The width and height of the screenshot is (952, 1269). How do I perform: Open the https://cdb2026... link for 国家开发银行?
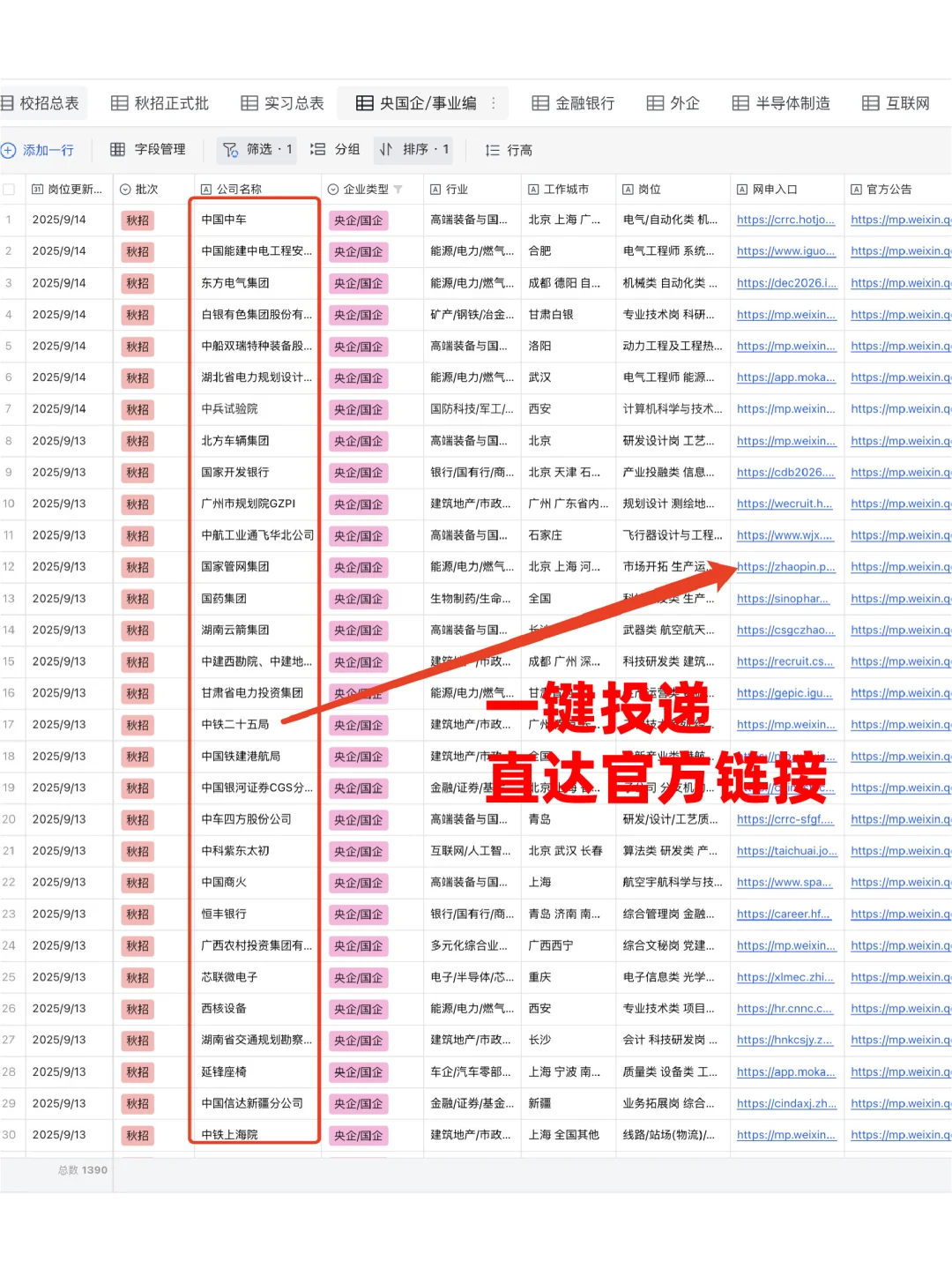click(x=785, y=473)
